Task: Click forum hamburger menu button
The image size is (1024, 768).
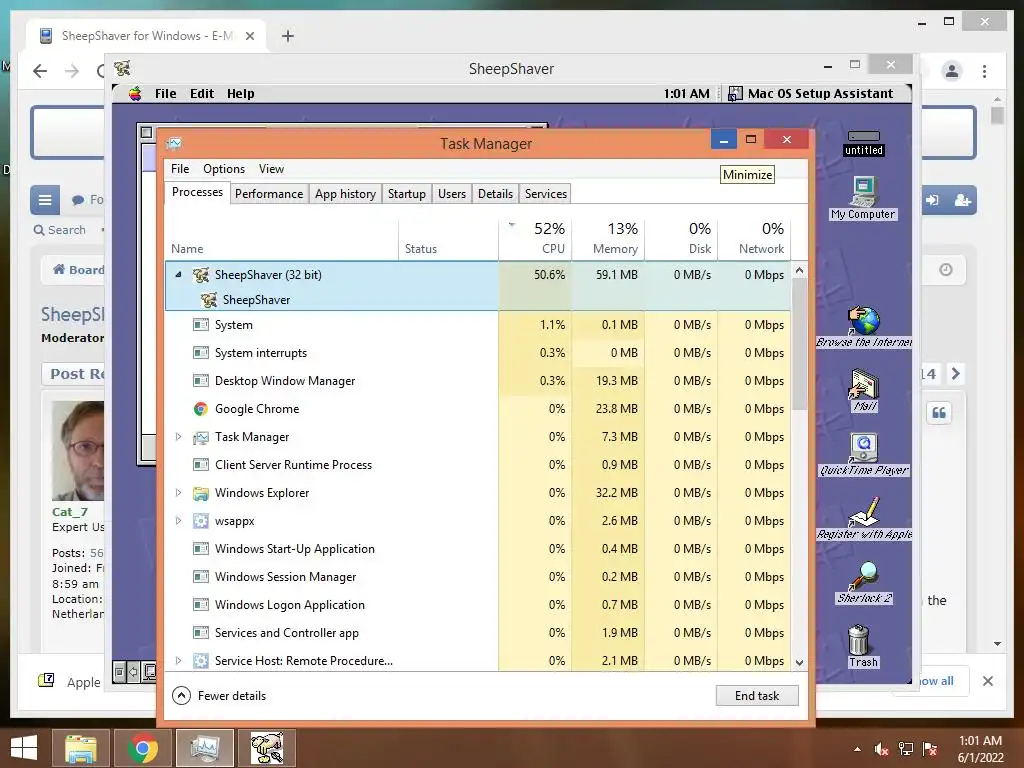Action: (x=44, y=200)
